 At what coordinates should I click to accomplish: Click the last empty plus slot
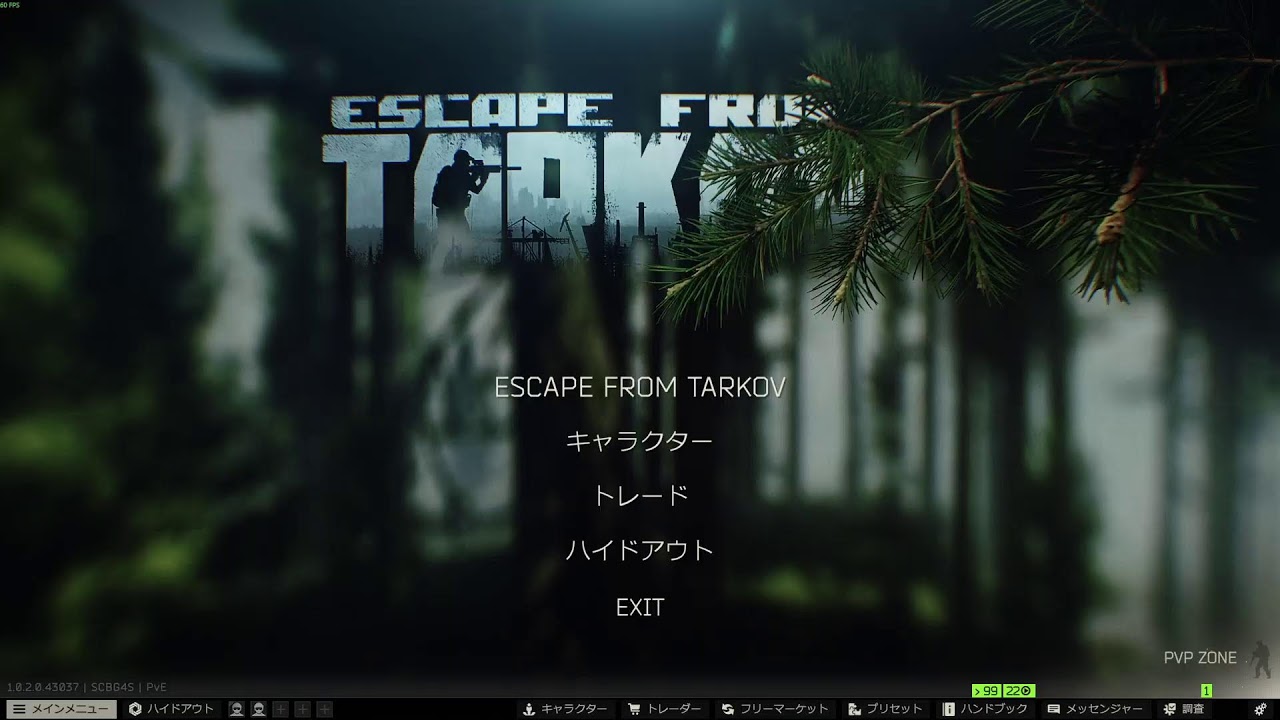(325, 709)
